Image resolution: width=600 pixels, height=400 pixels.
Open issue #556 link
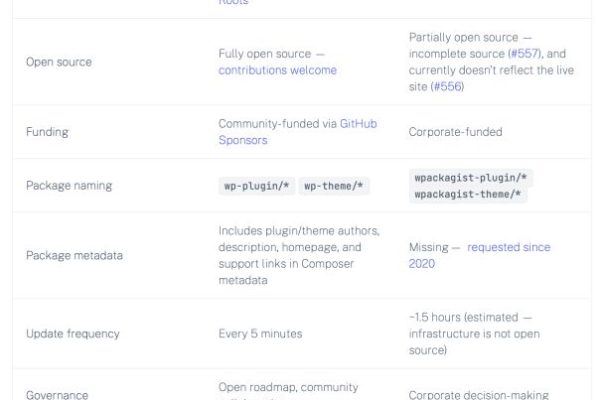click(446, 87)
